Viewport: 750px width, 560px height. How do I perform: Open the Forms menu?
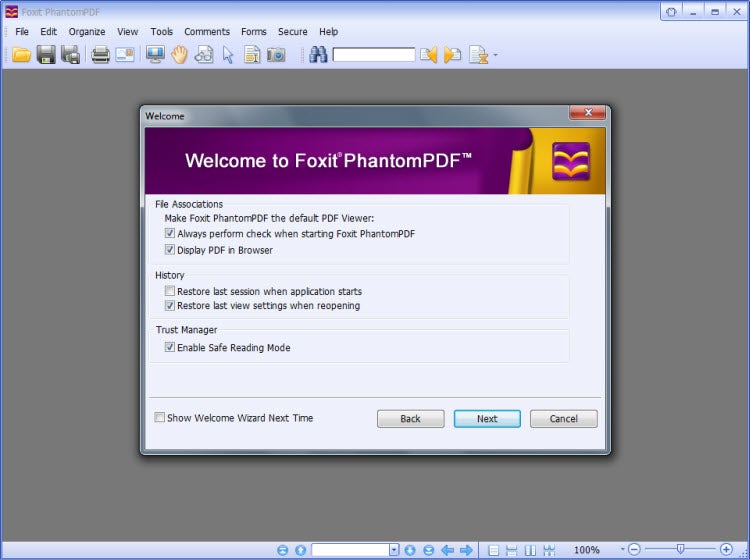[254, 32]
